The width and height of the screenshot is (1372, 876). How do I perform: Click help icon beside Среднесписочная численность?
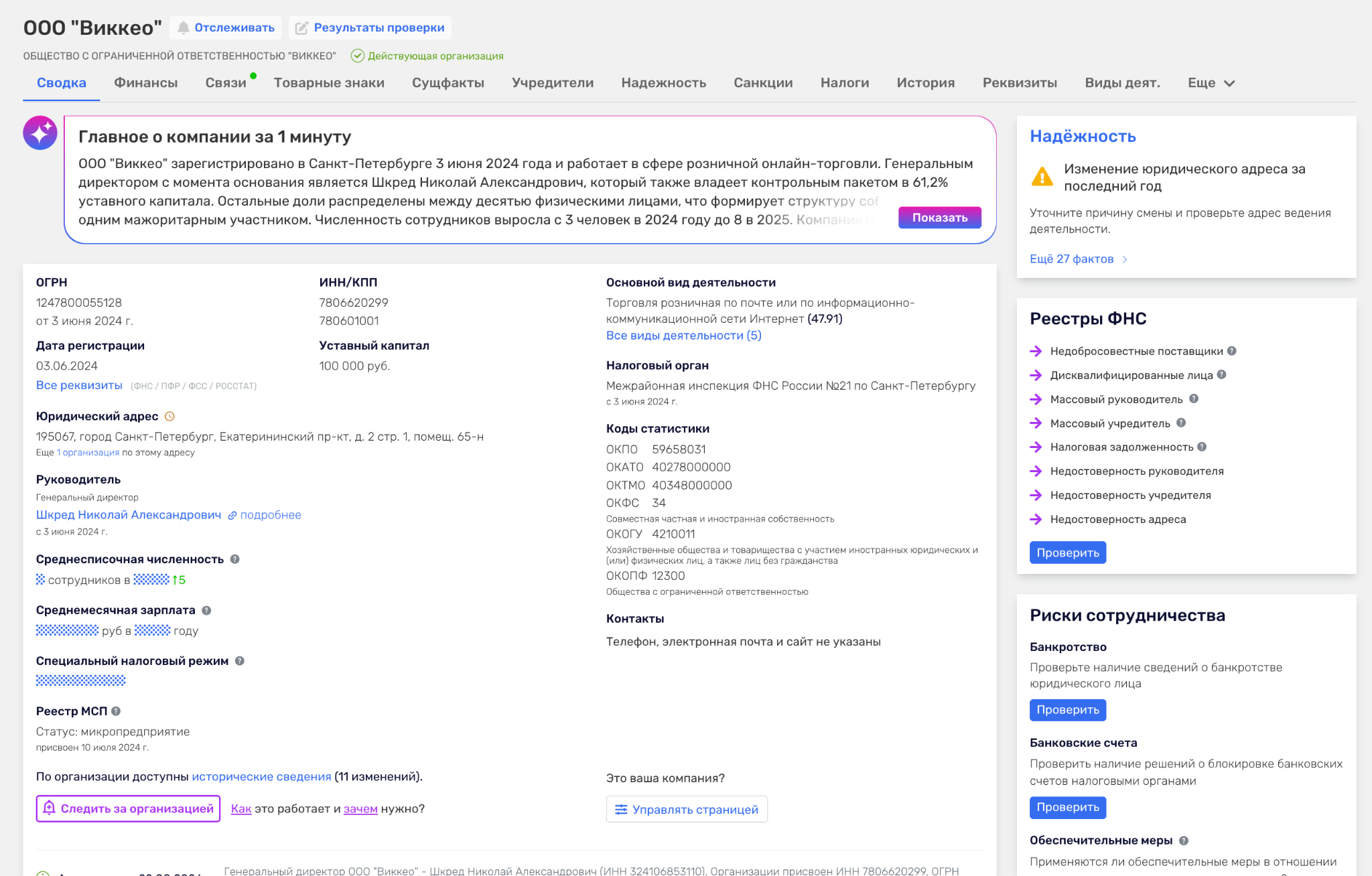click(235, 559)
